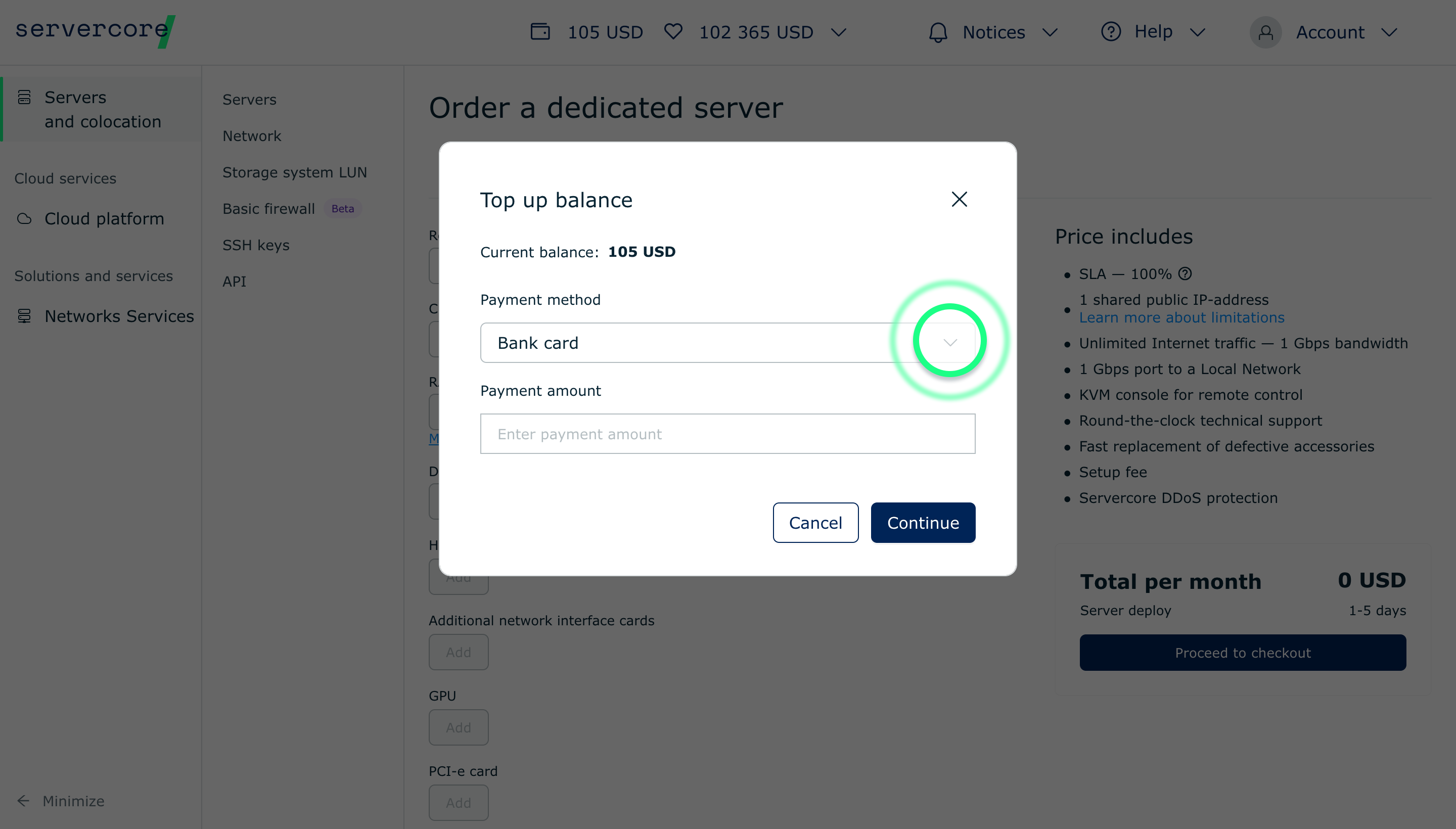Cancel the top up dialog
The height and width of the screenshot is (829, 1456).
point(815,523)
